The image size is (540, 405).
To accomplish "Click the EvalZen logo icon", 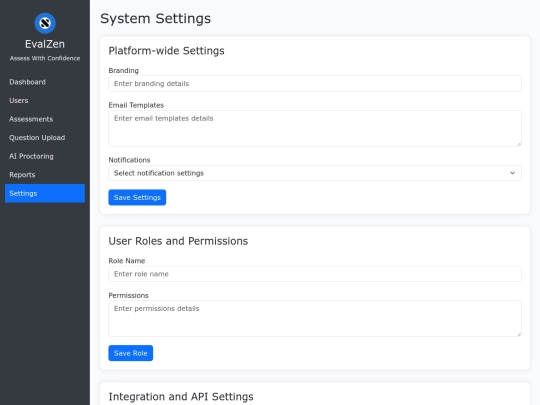I will pos(45,23).
